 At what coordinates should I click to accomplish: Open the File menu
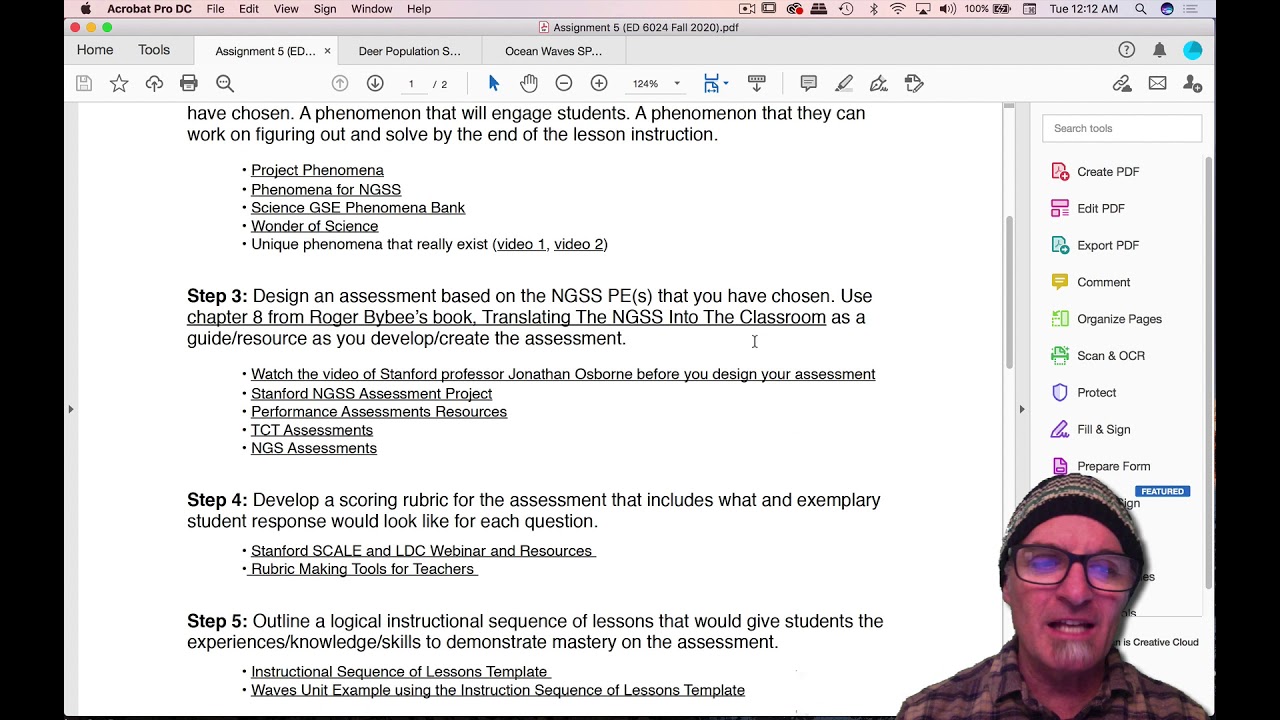click(215, 9)
